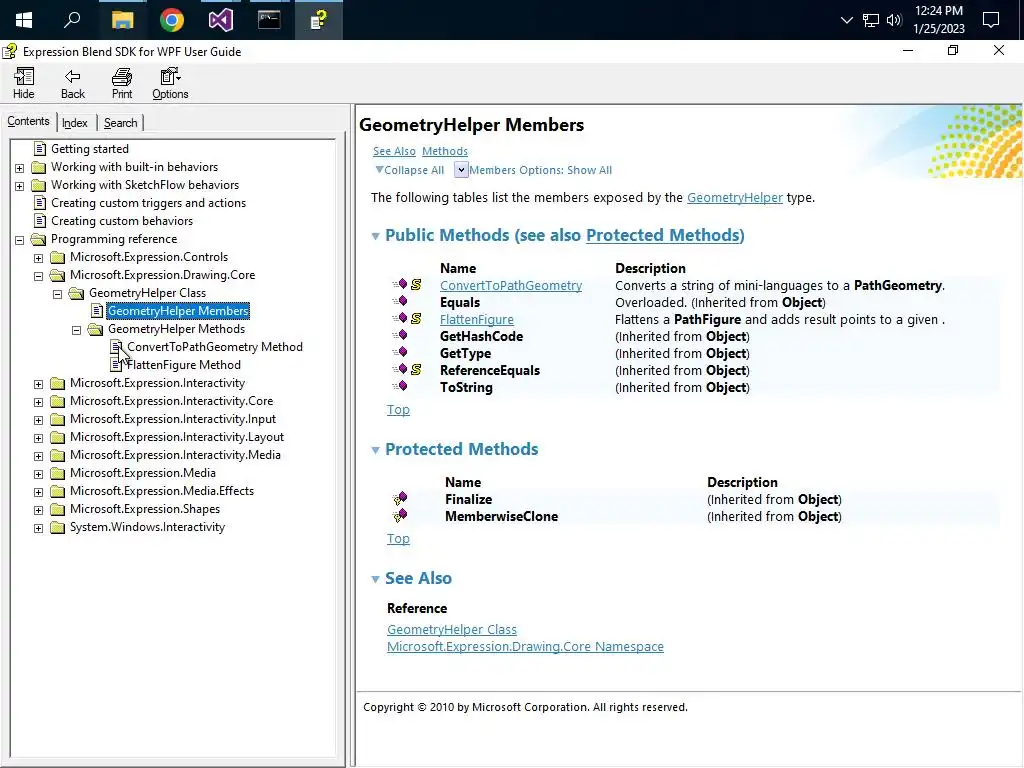Show hidden tray icons chevron
The width and height of the screenshot is (1024, 768).
(x=846, y=20)
